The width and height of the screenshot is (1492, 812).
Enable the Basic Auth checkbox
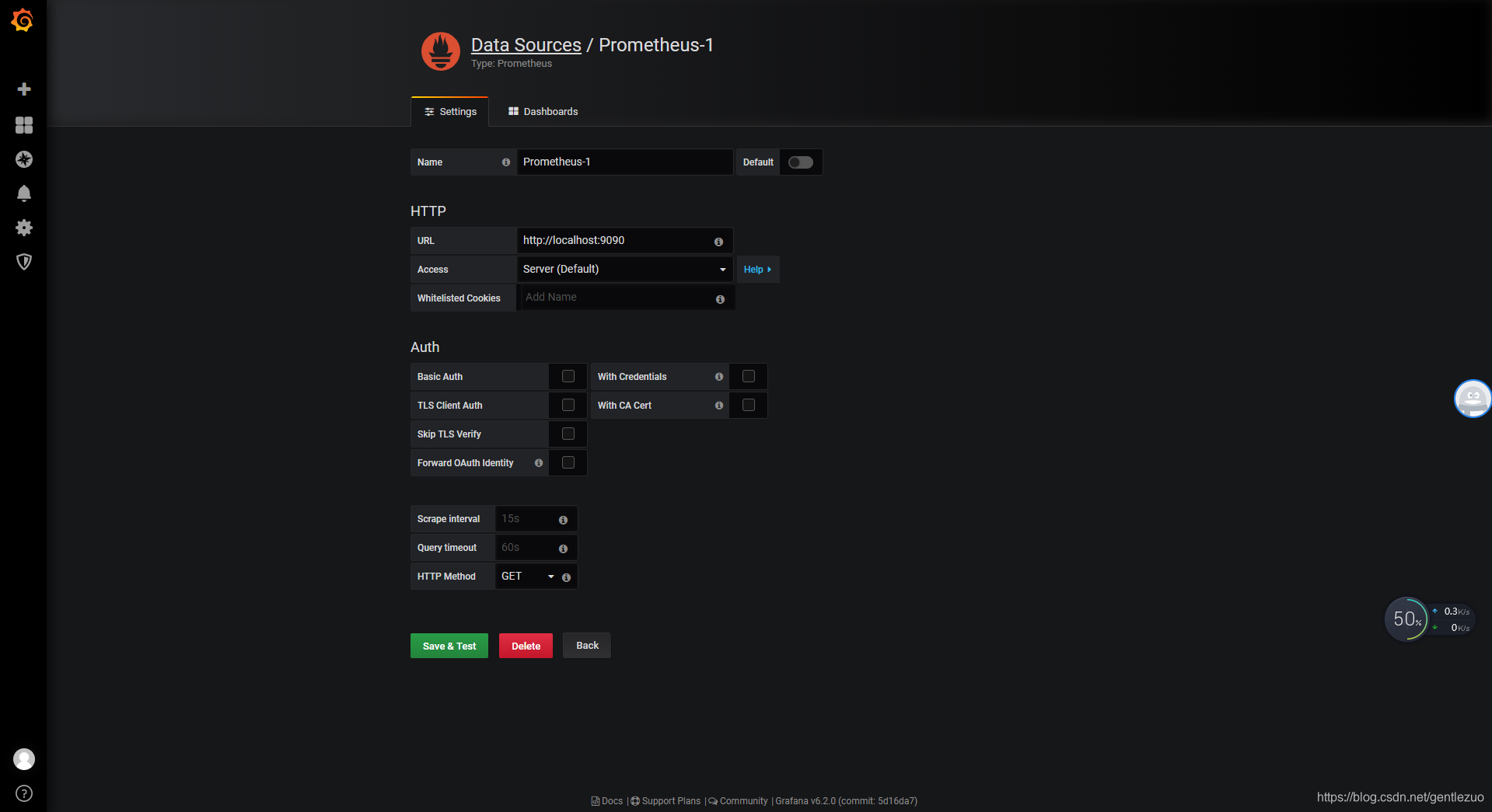[x=568, y=376]
